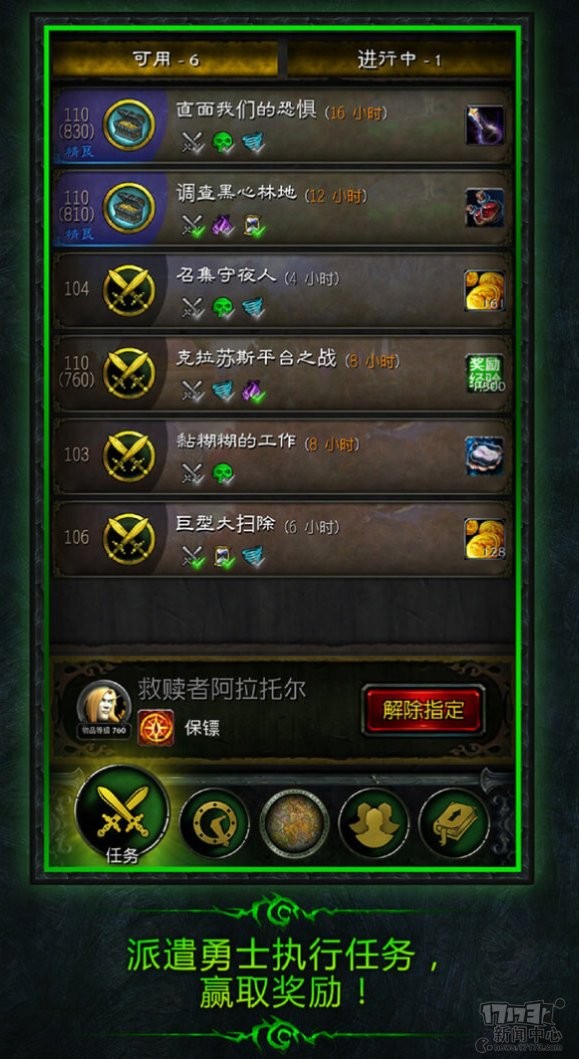Open the round map icon in bottom bar
Image resolution: width=579 pixels, height=1059 pixels.
click(295, 823)
